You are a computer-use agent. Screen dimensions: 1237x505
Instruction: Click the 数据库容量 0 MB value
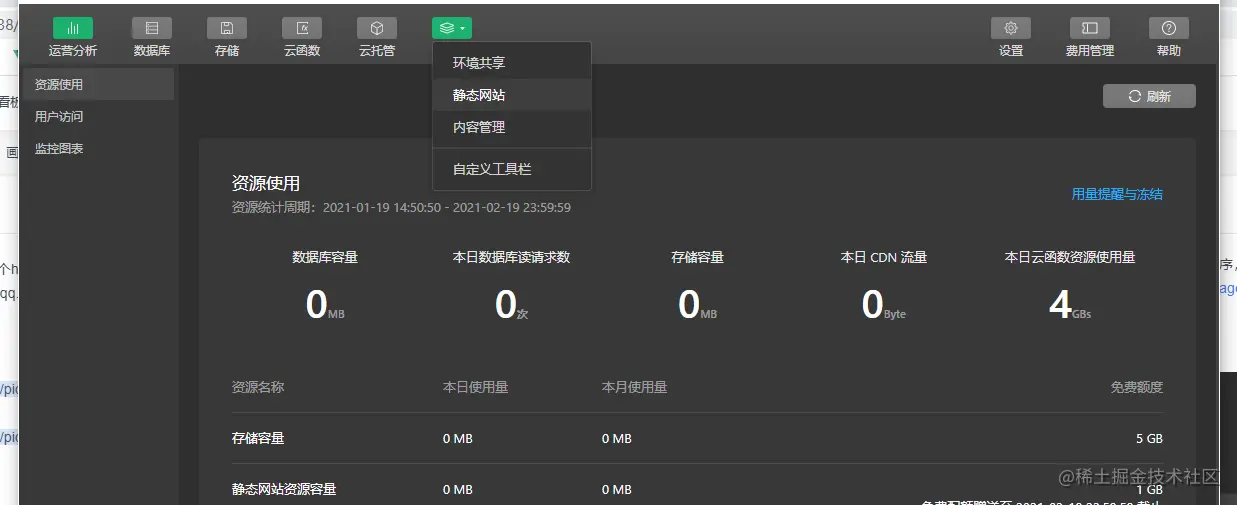pos(325,304)
